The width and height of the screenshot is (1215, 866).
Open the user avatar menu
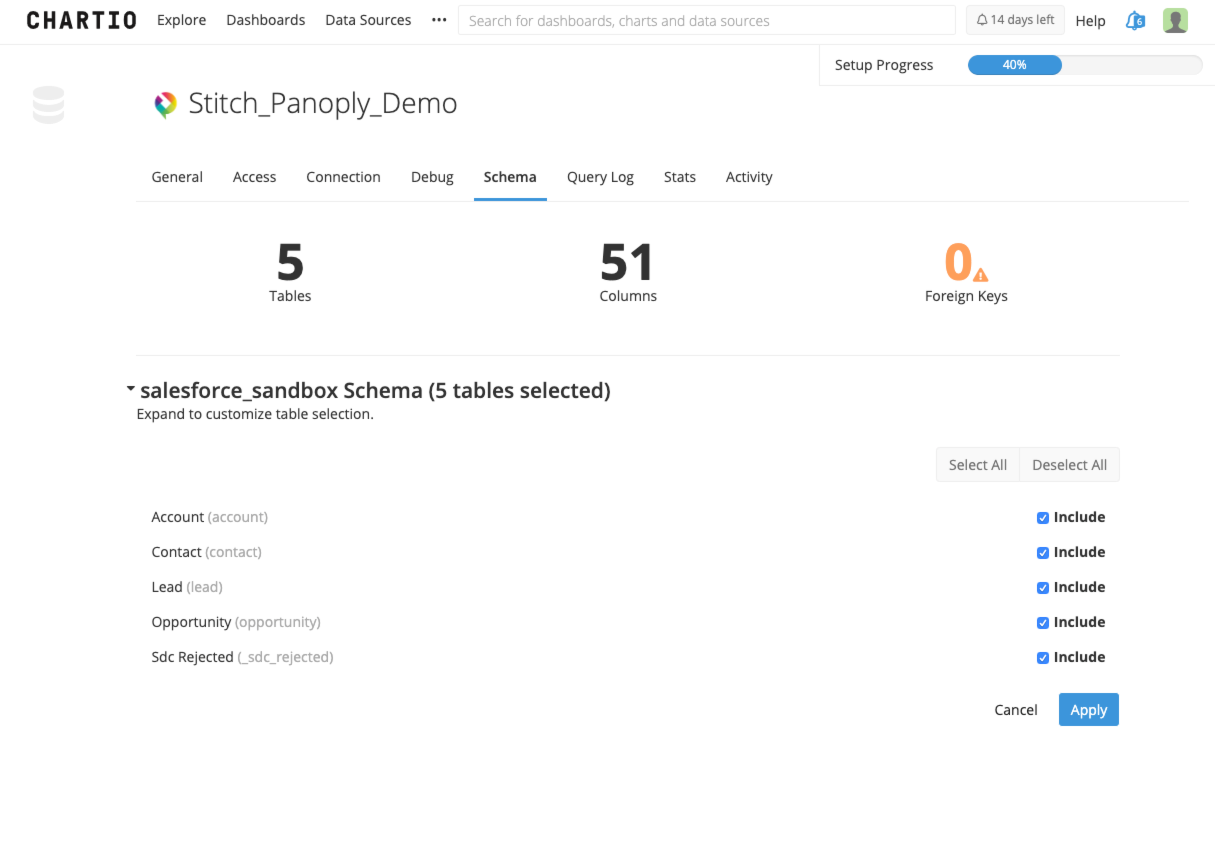pyautogui.click(x=1175, y=20)
